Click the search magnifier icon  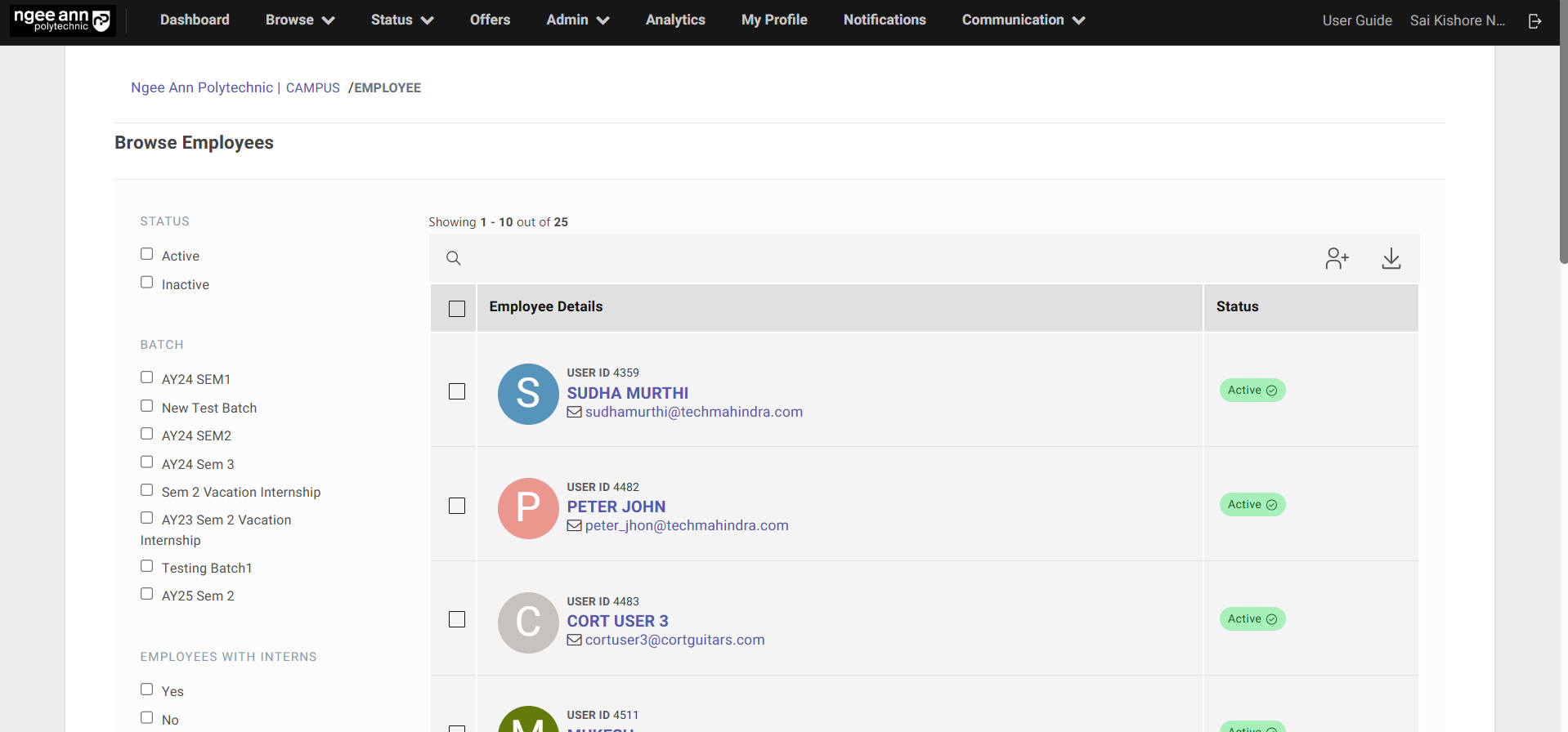[454, 259]
